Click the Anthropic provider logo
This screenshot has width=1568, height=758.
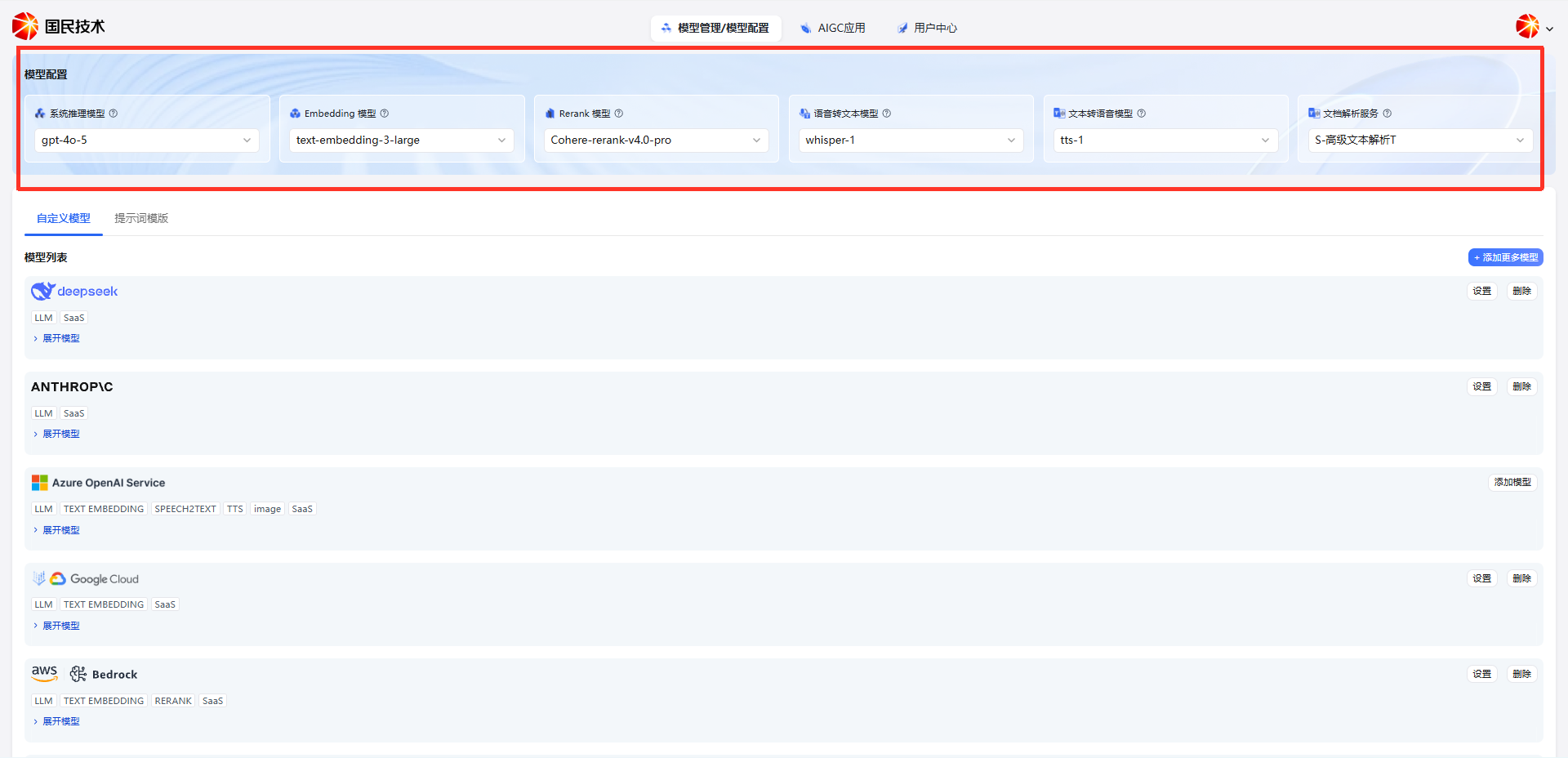(x=72, y=387)
